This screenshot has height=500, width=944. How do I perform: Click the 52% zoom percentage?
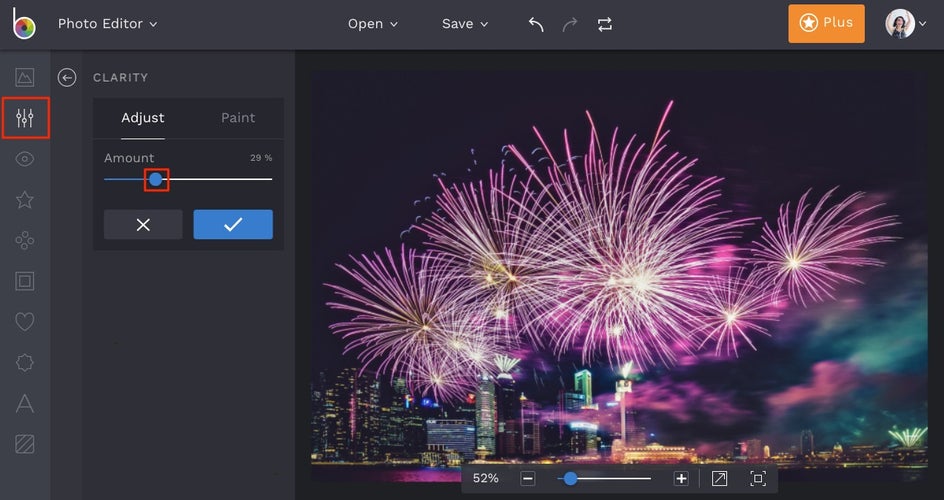(485, 478)
